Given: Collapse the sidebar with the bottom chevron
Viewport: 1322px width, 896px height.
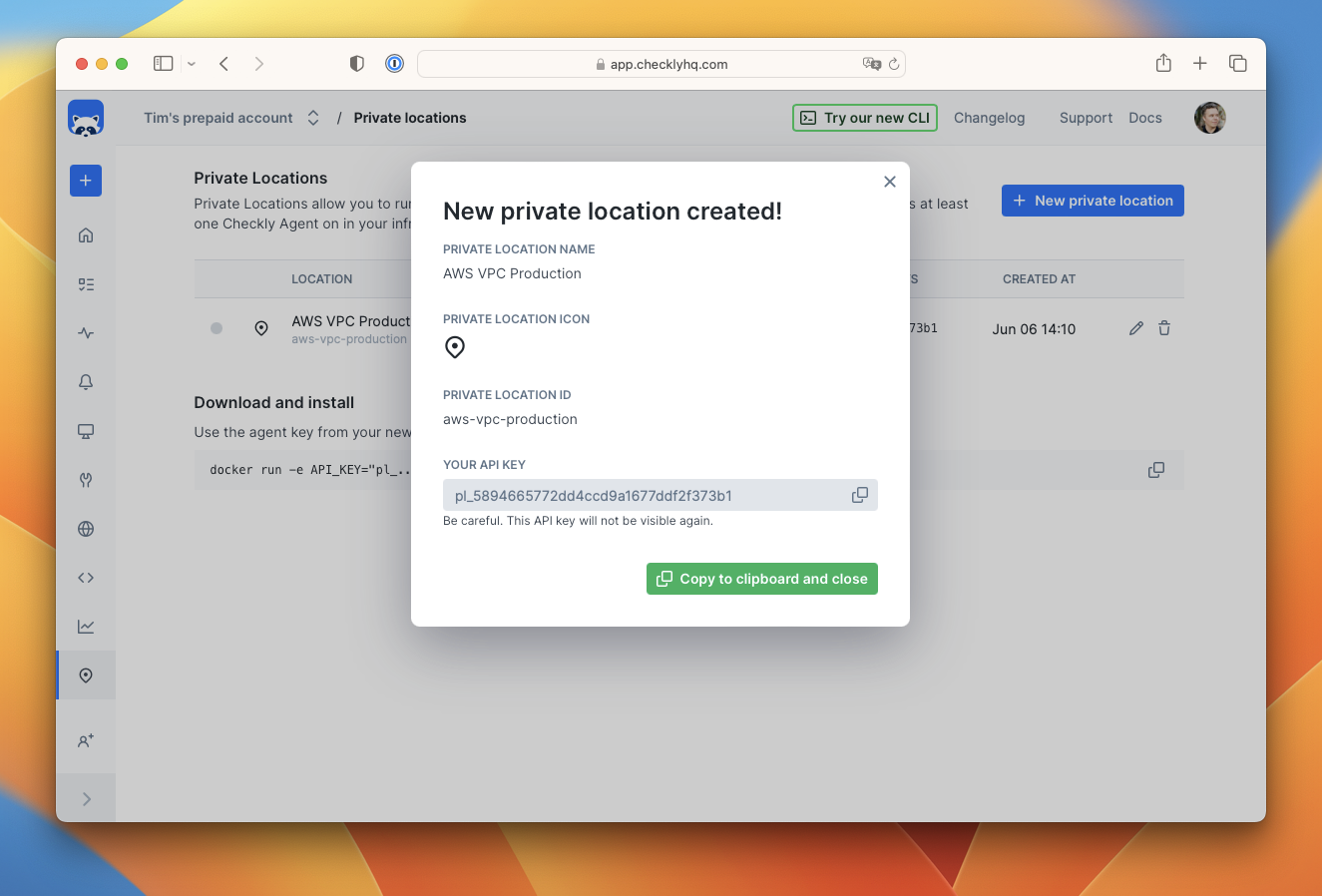Looking at the screenshot, I should [x=86, y=797].
